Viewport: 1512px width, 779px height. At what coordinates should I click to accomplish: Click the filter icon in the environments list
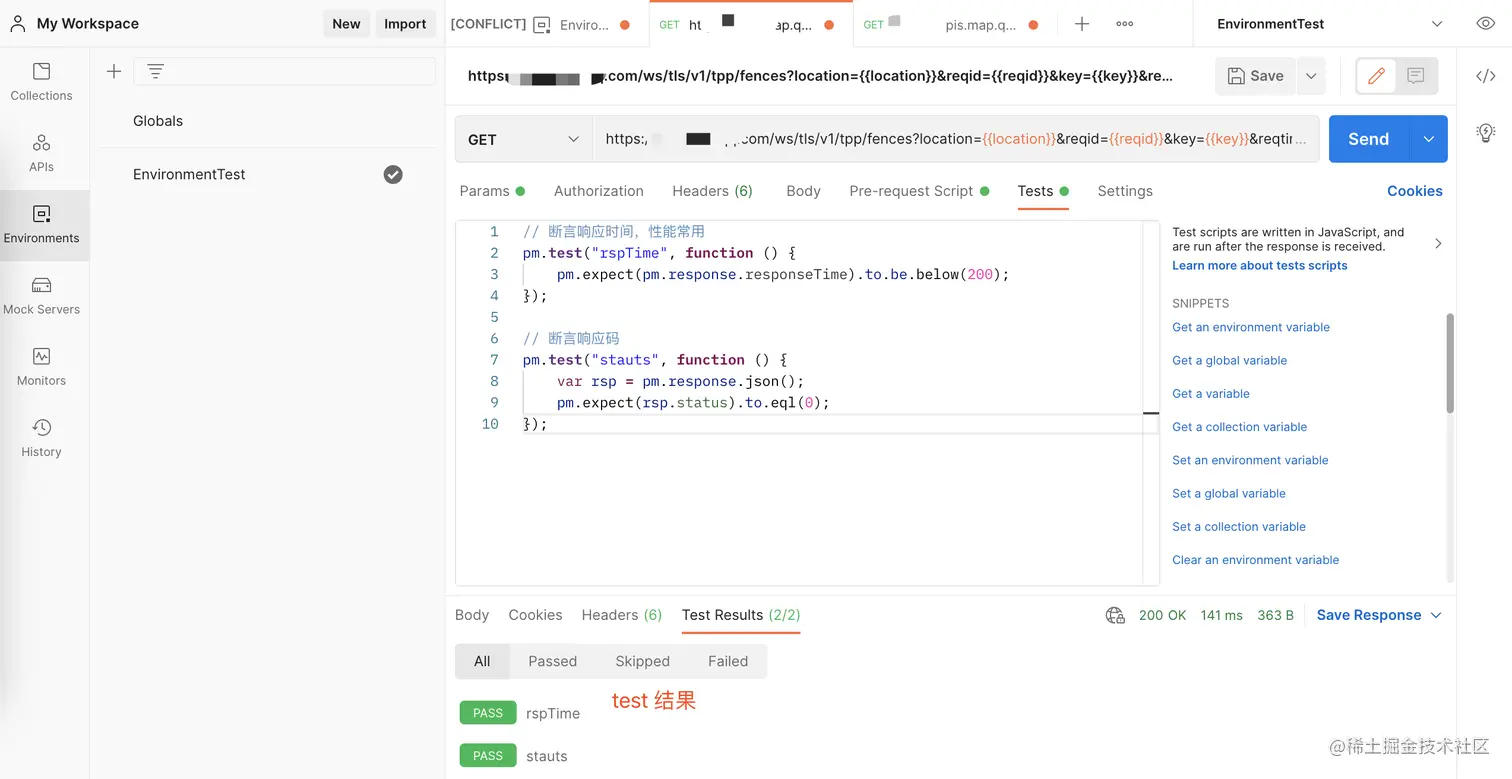click(x=155, y=71)
